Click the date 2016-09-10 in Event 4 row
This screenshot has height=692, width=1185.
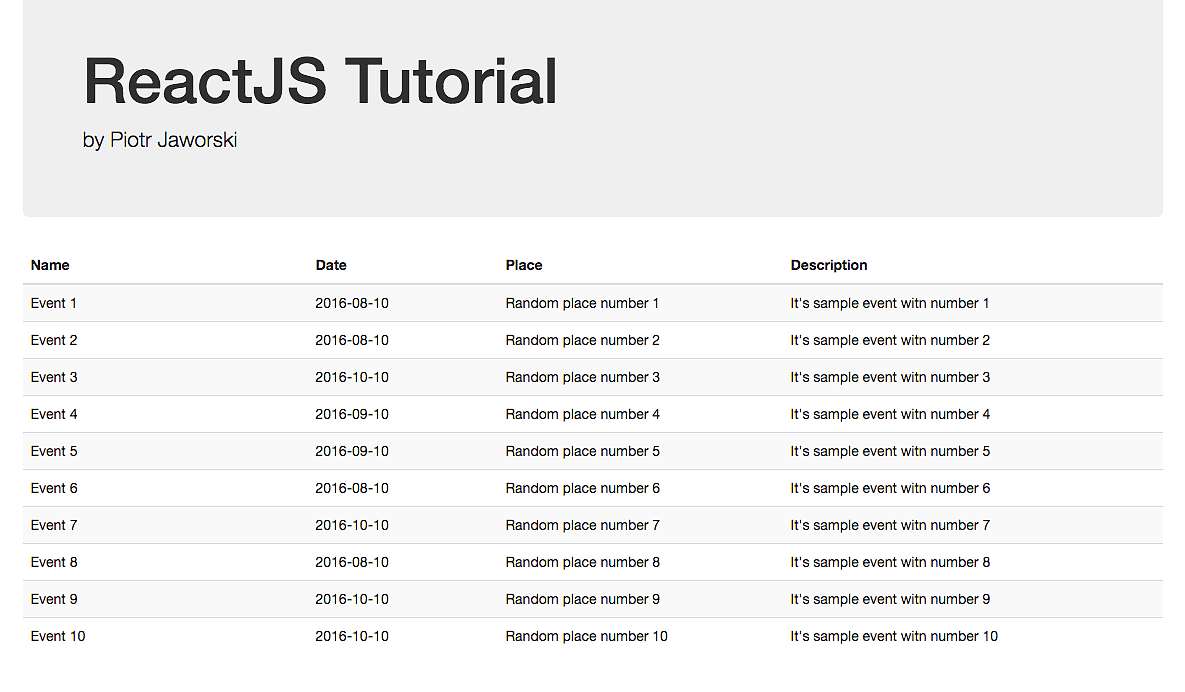(352, 414)
